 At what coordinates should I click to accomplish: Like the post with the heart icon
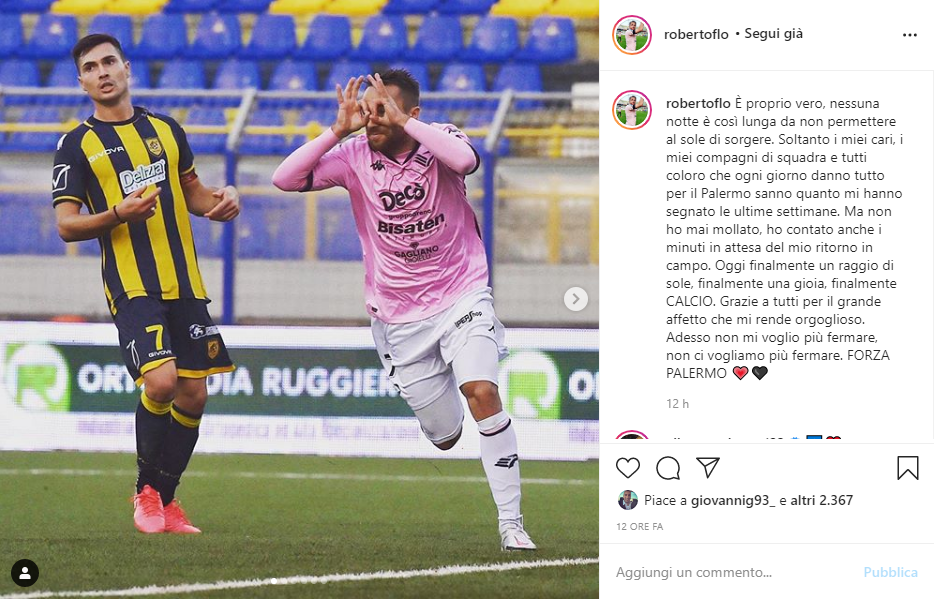pyautogui.click(x=628, y=468)
